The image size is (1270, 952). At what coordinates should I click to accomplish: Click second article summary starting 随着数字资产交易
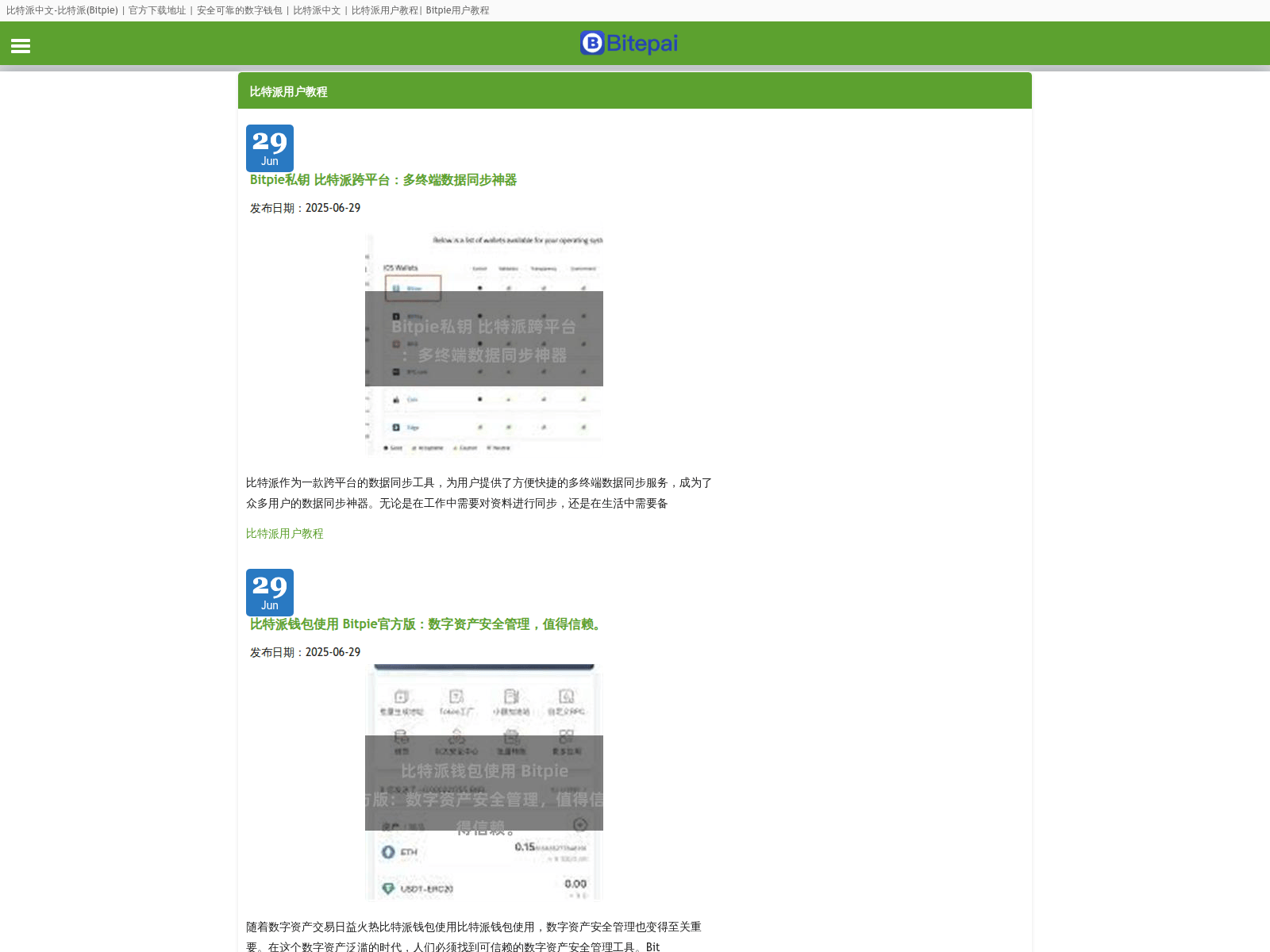pos(474,936)
